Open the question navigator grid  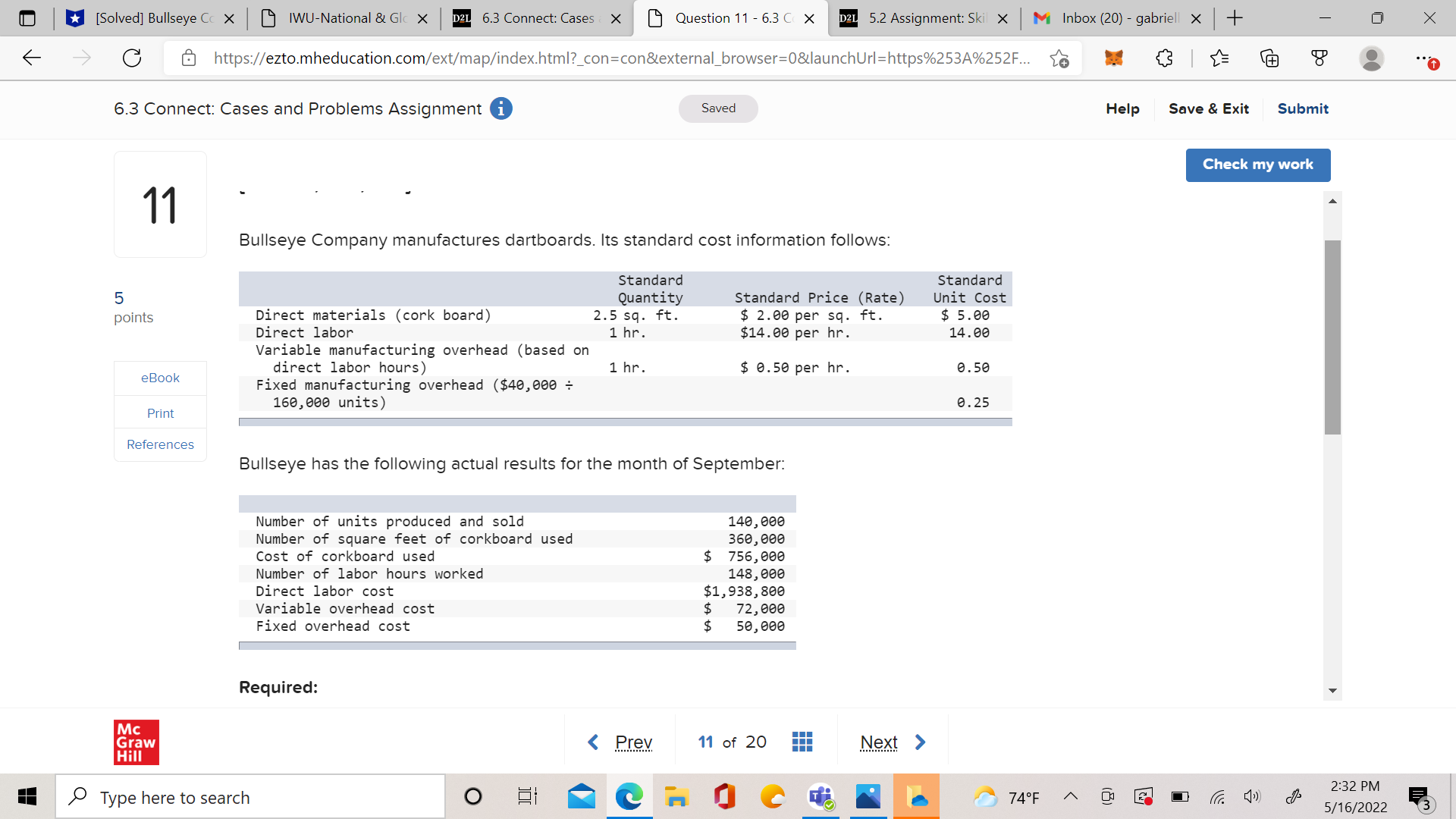tap(802, 742)
